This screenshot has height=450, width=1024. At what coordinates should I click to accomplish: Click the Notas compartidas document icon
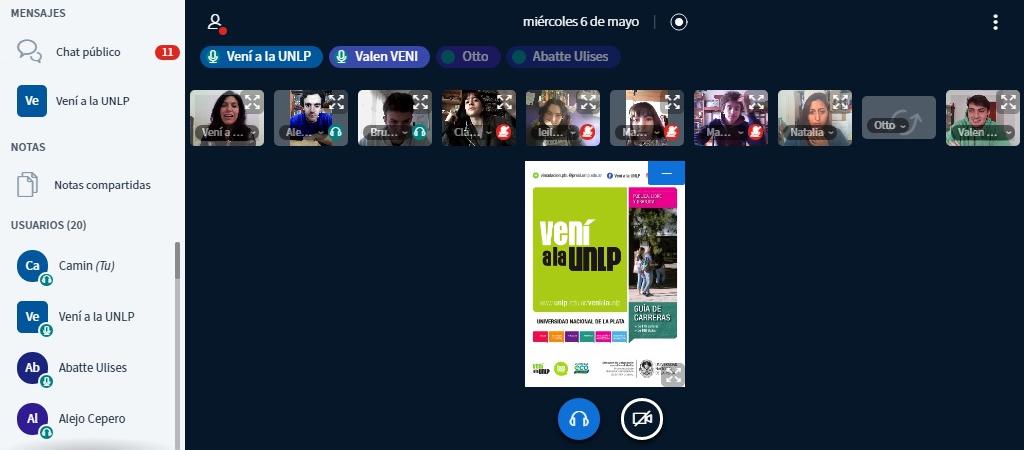[29, 185]
